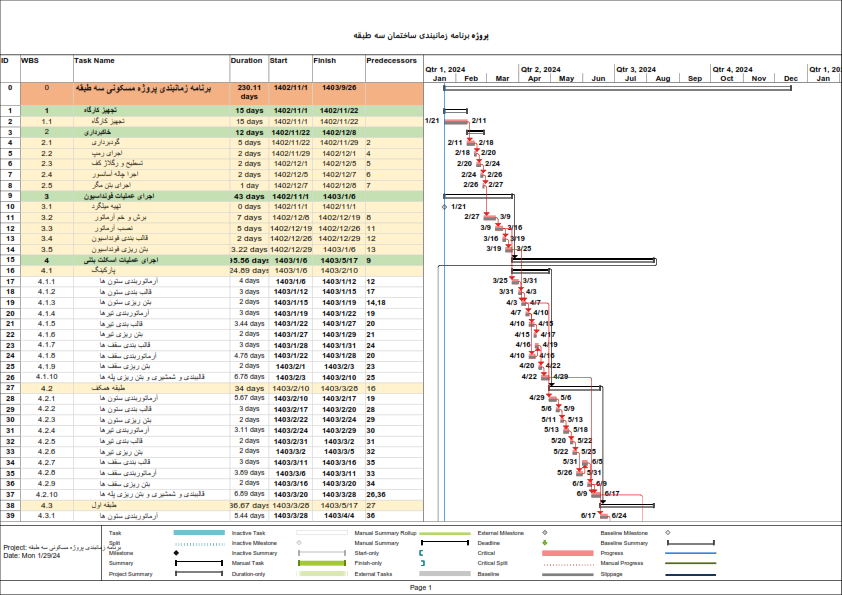Click the Baseline Milestone diamond legend symbol
842x595 pixels.
[667, 534]
